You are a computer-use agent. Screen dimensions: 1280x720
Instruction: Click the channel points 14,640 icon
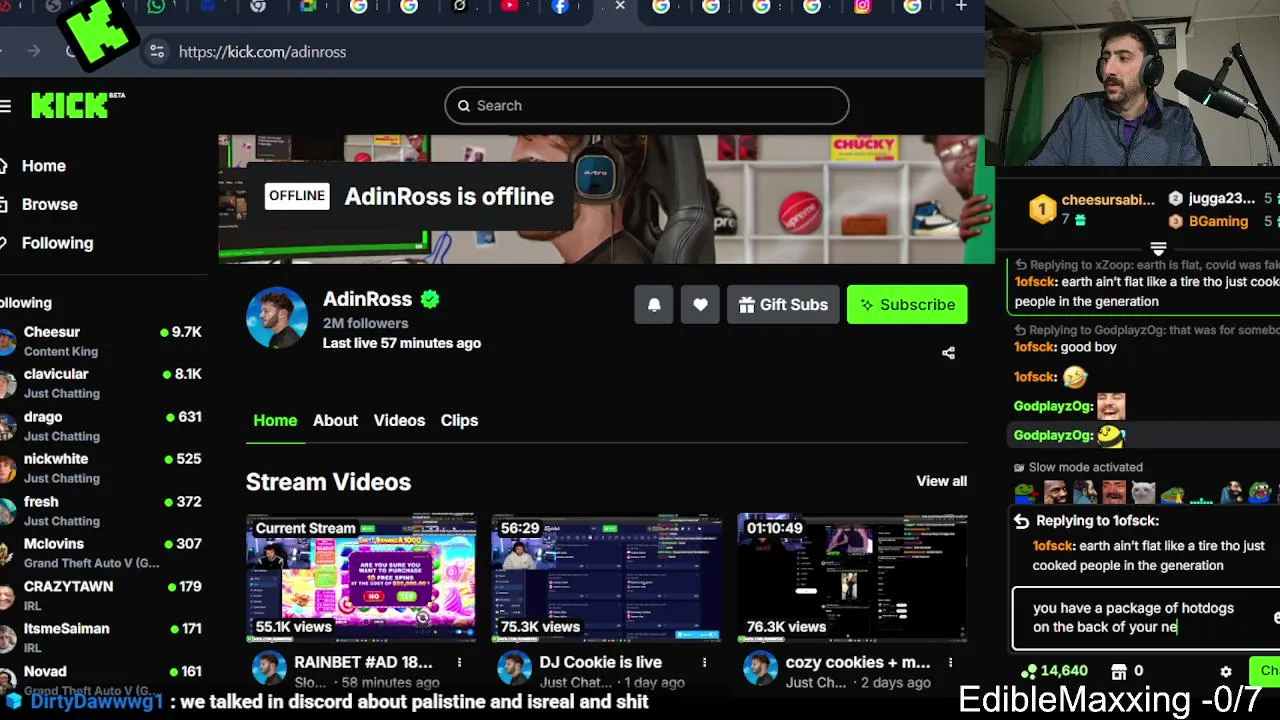(1028, 671)
